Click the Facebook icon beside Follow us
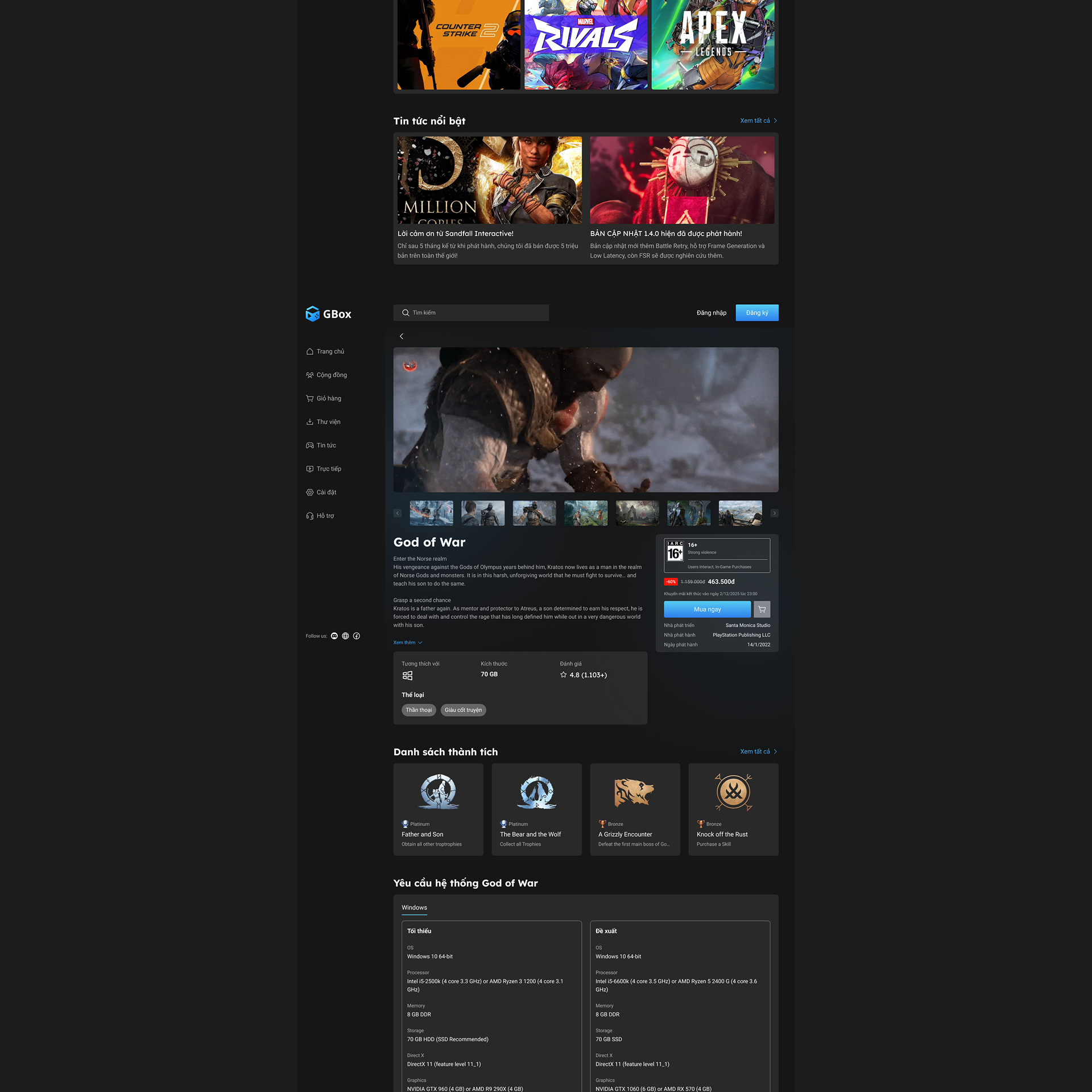This screenshot has height=1092, width=1092. click(x=357, y=636)
